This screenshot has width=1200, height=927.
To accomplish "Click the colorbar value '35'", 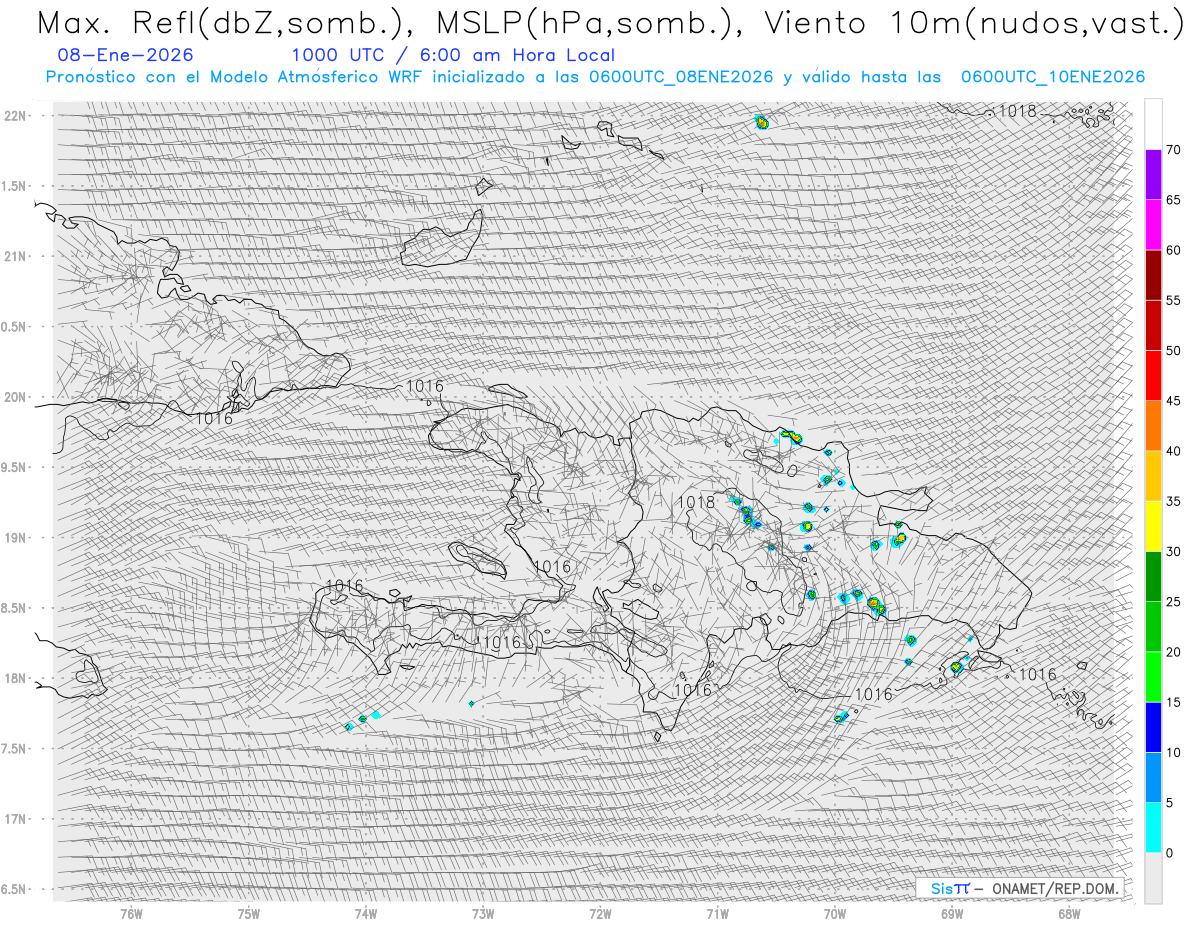I will point(1173,501).
